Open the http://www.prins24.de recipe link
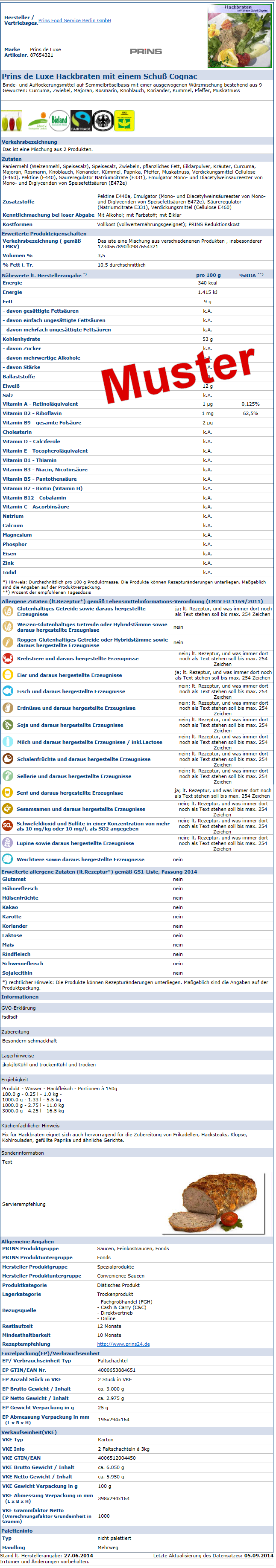276x1568 pixels. (123, 1343)
